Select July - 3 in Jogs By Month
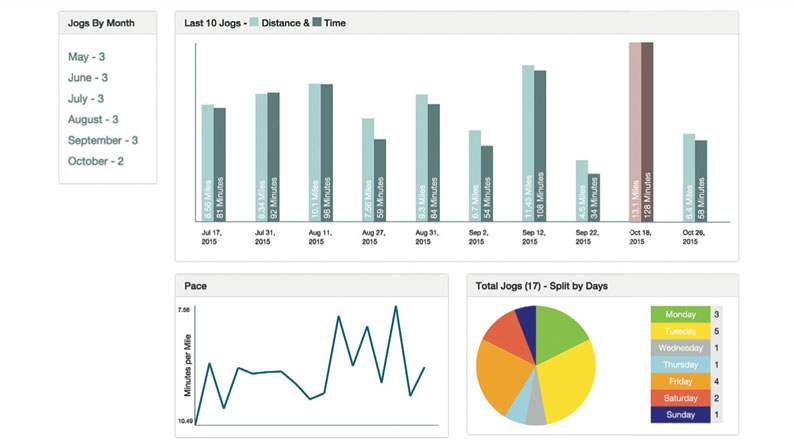 [x=86, y=98]
